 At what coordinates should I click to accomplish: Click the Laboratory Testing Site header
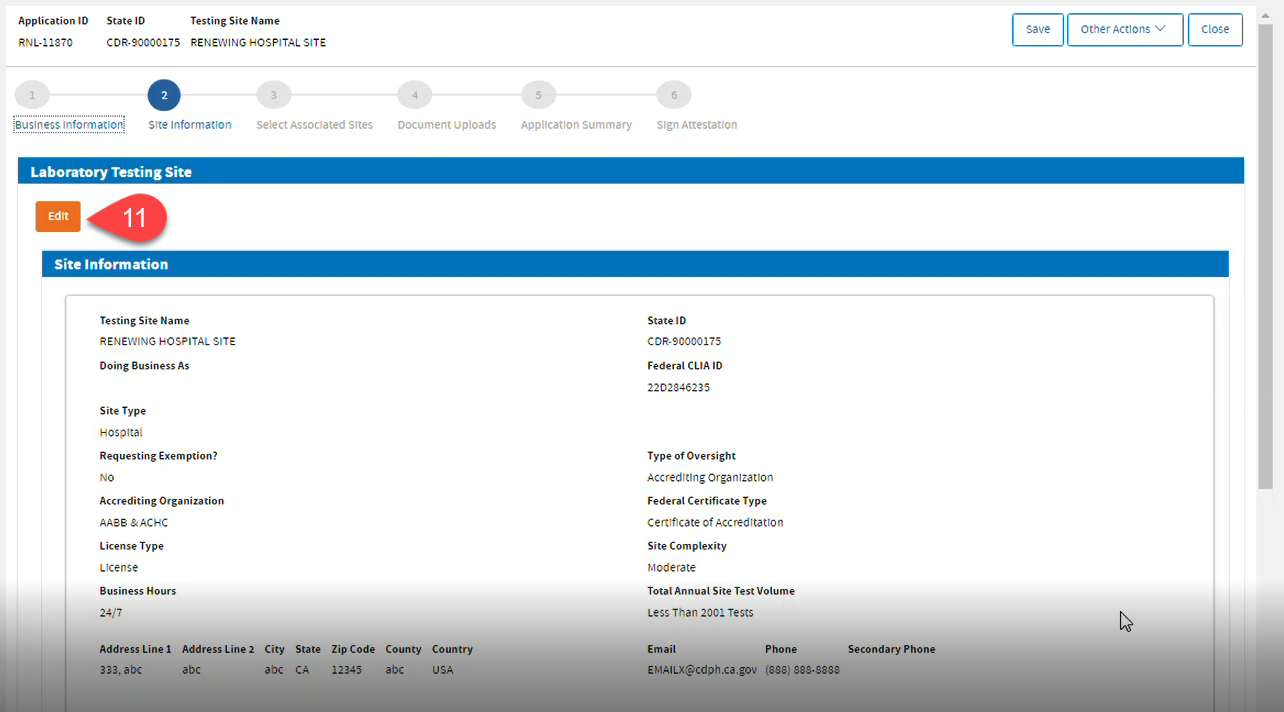631,171
